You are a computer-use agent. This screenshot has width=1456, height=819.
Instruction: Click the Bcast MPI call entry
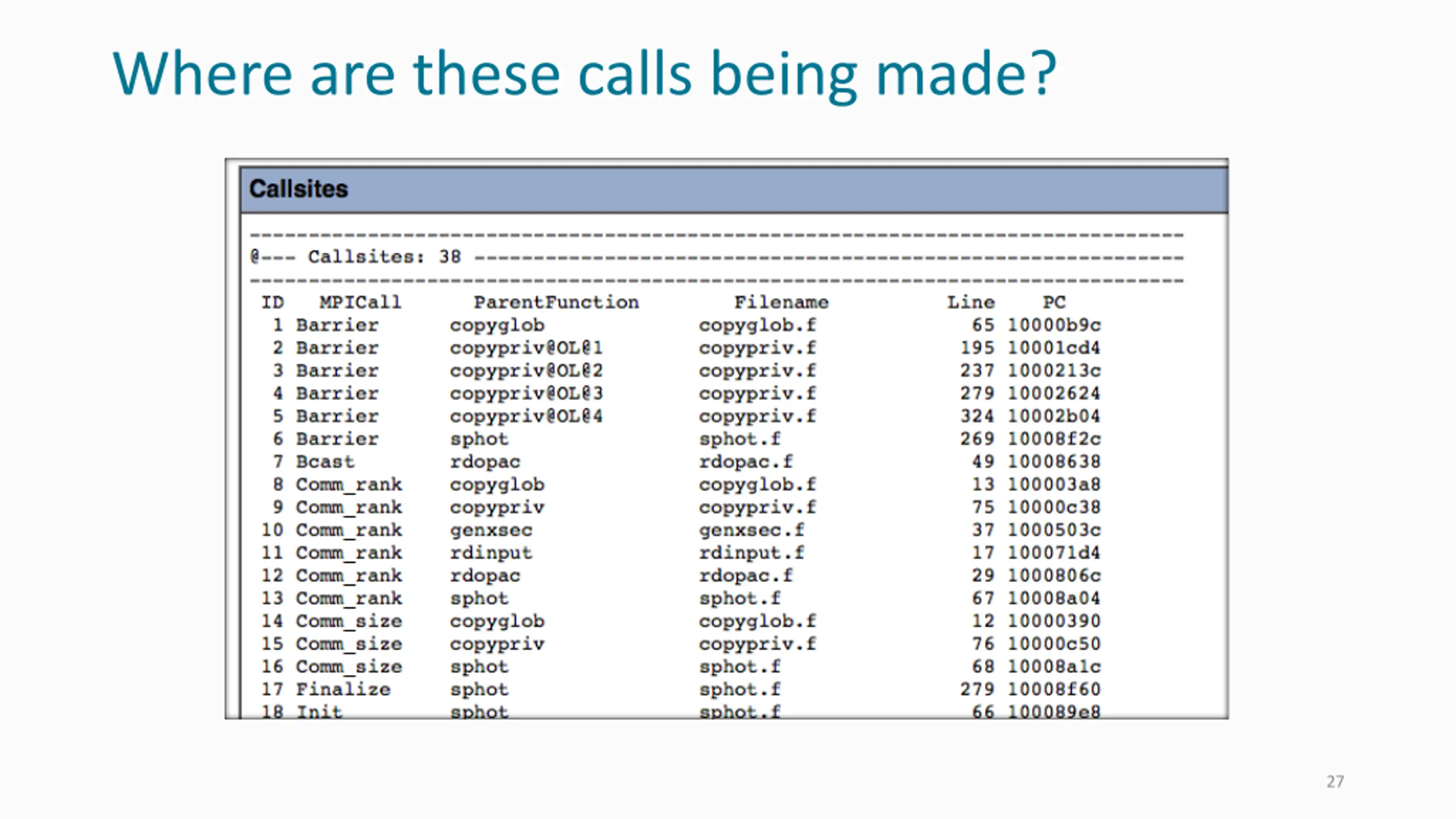(325, 461)
